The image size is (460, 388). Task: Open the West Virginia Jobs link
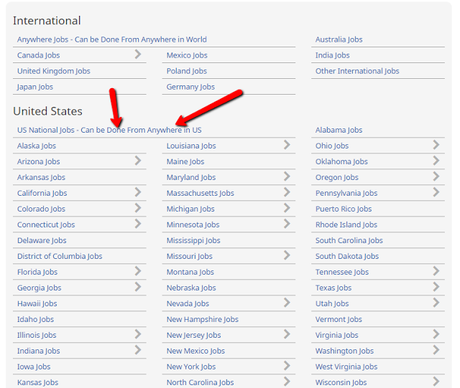pos(346,367)
